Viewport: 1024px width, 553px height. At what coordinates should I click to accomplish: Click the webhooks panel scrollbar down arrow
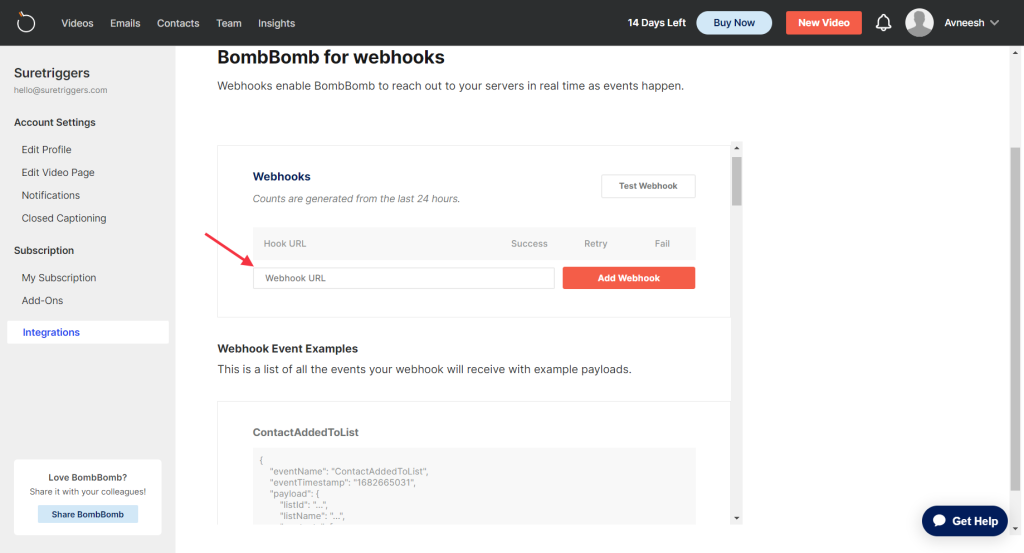click(737, 517)
